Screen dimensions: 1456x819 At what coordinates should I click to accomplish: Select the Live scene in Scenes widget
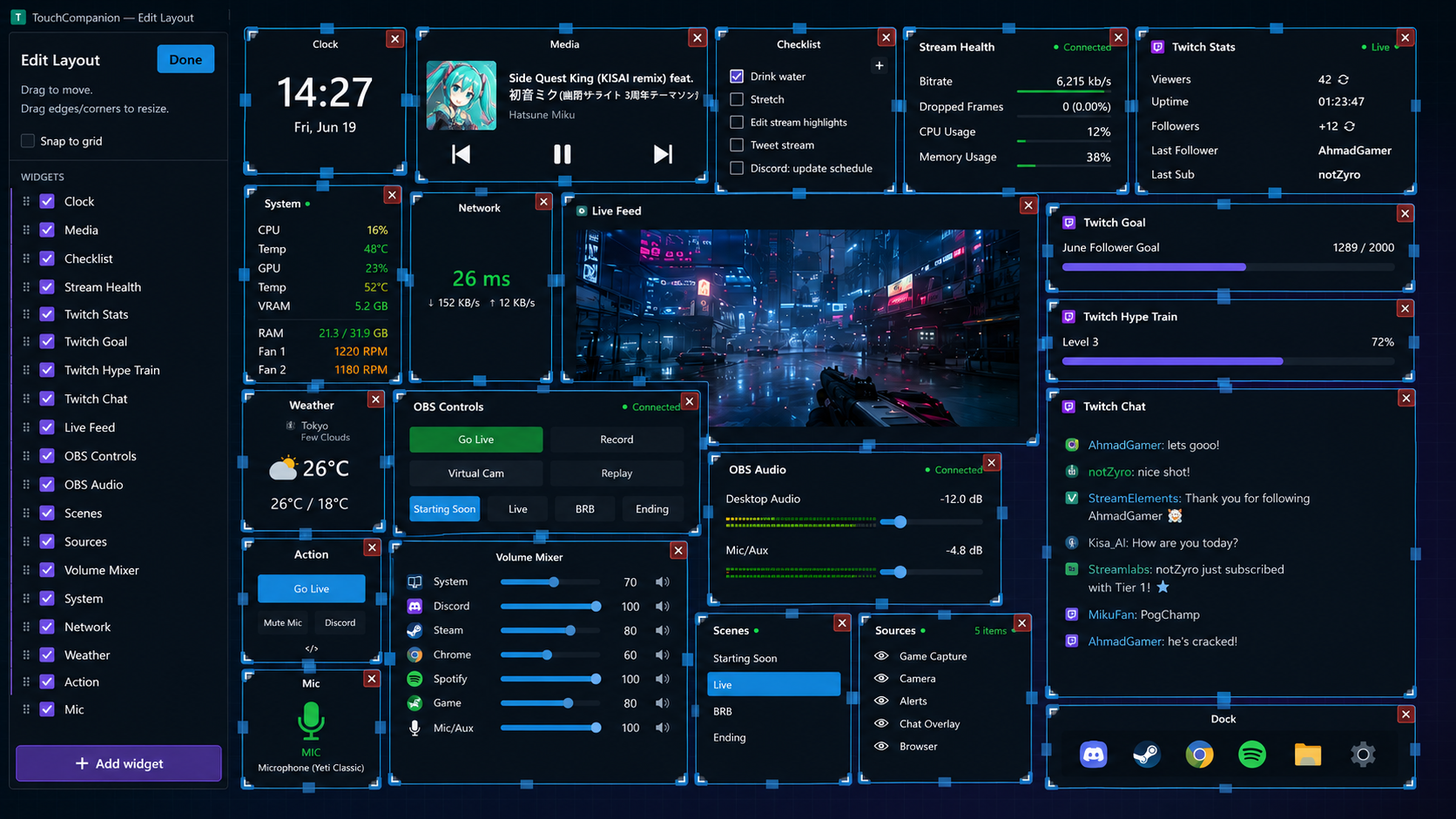[774, 685]
